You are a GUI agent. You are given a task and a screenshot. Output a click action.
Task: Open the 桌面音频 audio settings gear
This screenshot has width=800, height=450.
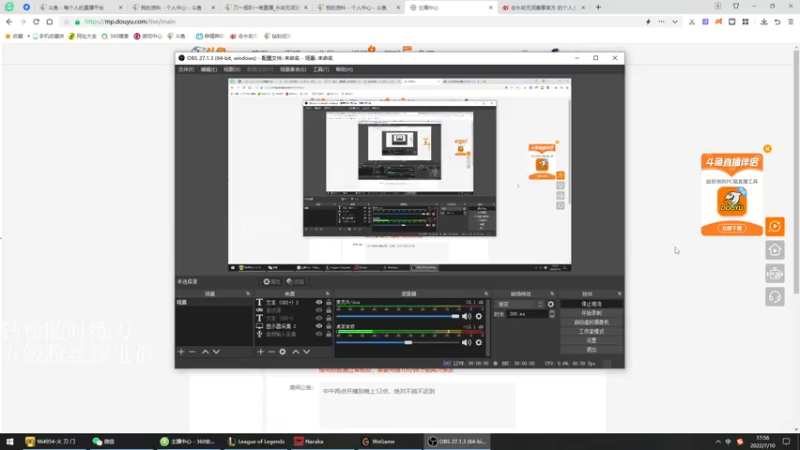[x=479, y=343]
